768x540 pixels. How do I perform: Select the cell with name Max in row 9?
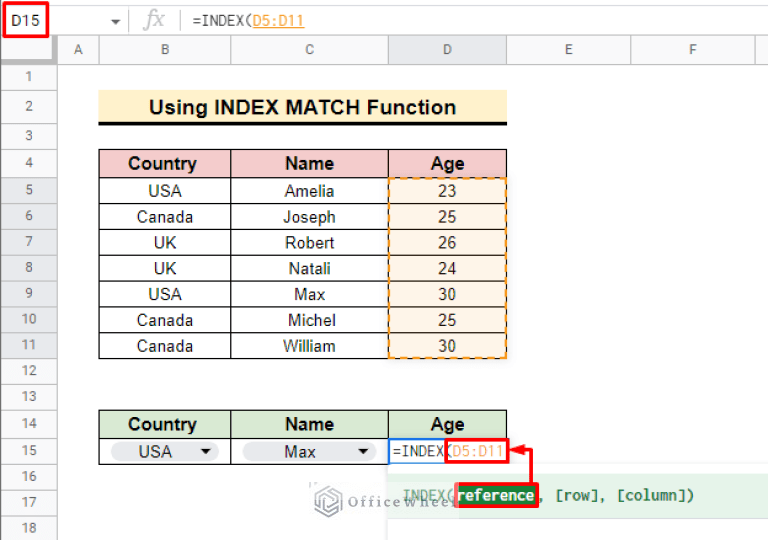[x=309, y=295]
